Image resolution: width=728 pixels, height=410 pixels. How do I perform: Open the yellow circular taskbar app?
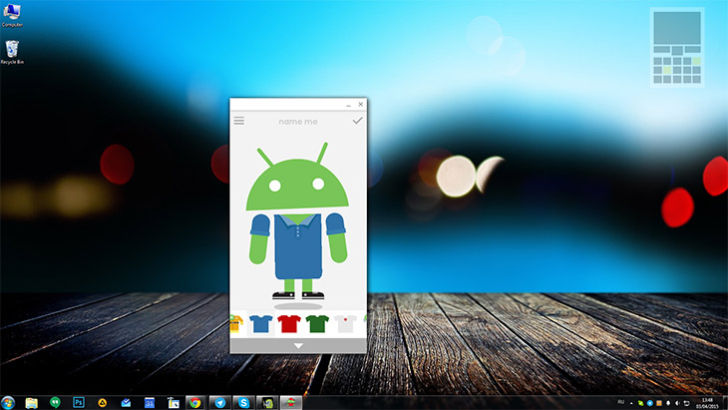tap(102, 403)
